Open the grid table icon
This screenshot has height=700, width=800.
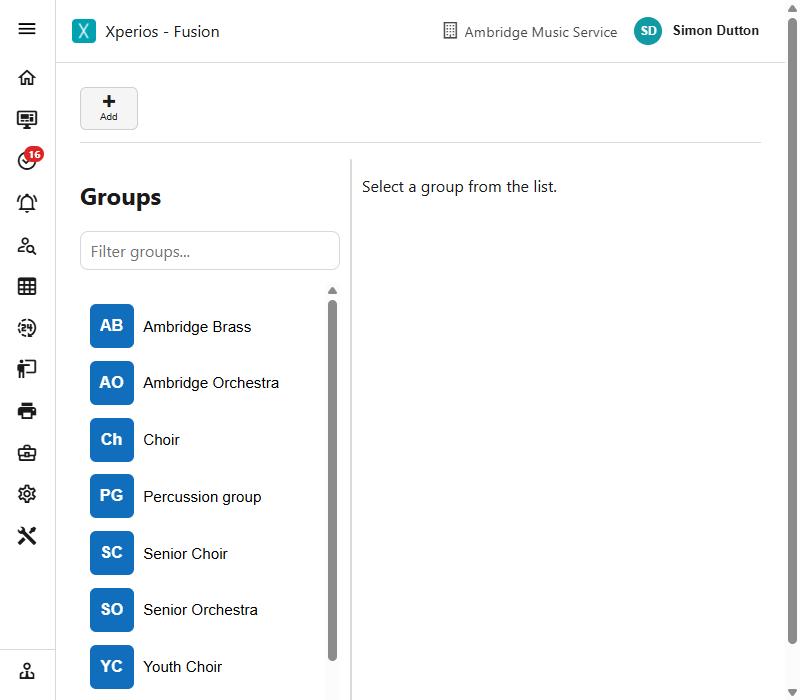27,286
